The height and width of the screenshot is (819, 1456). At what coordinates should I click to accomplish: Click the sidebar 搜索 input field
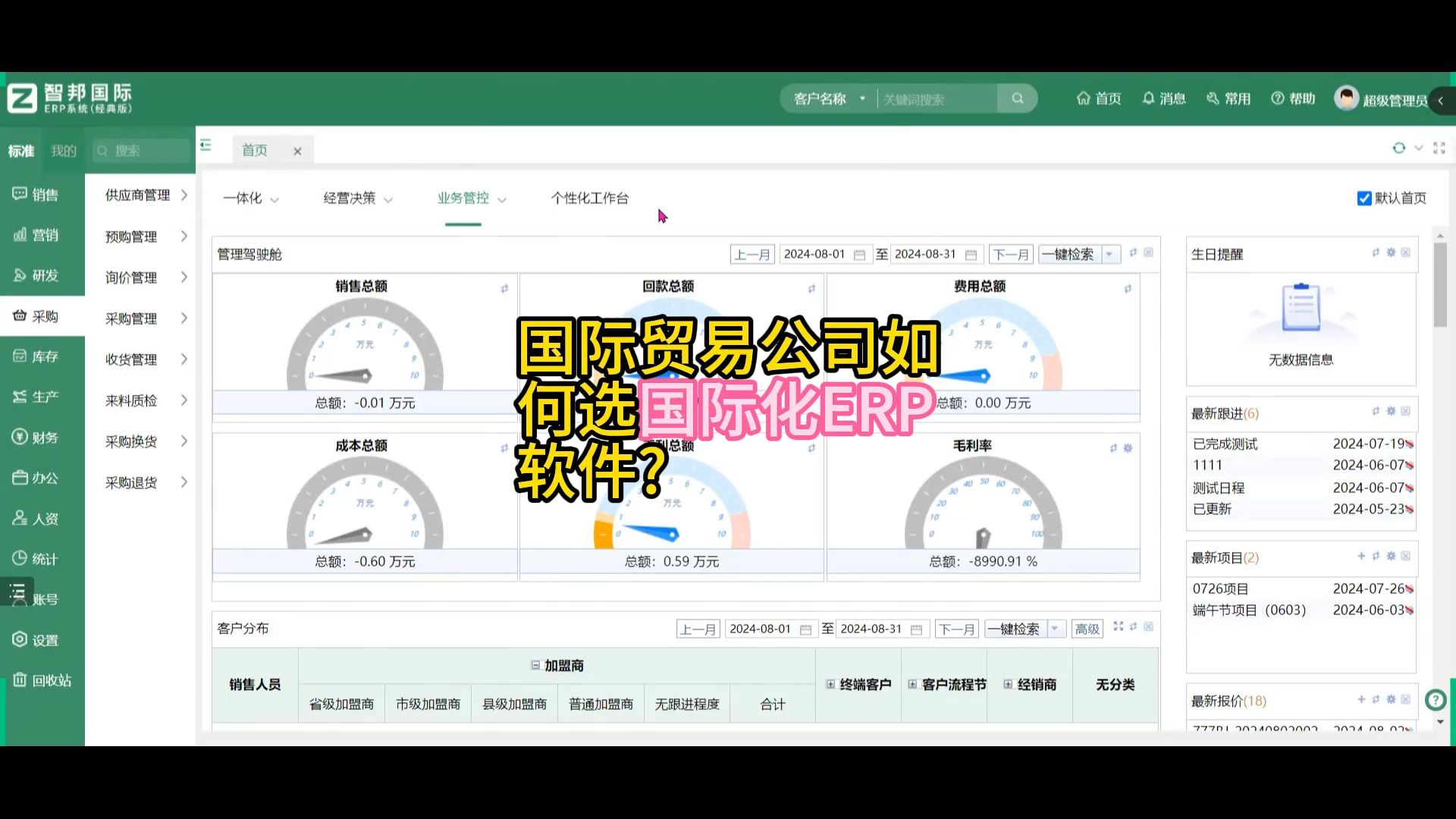click(141, 151)
